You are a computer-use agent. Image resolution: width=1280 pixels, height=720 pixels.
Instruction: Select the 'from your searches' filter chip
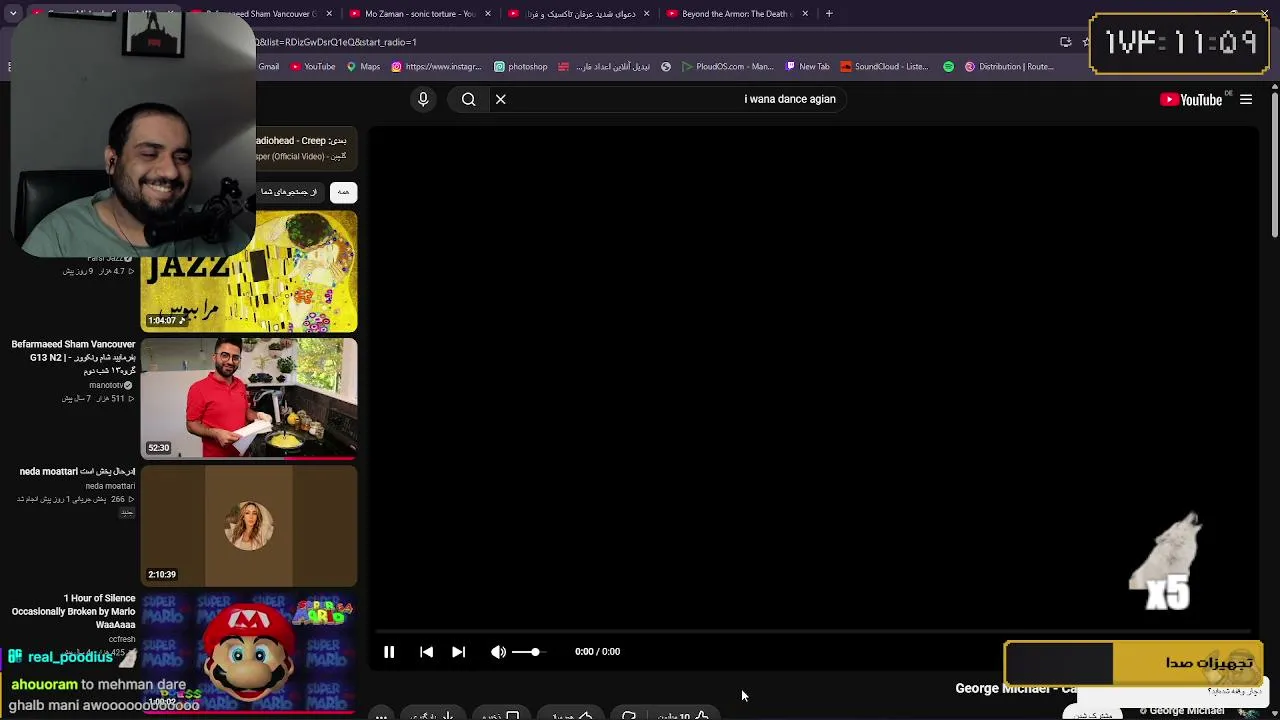290,192
